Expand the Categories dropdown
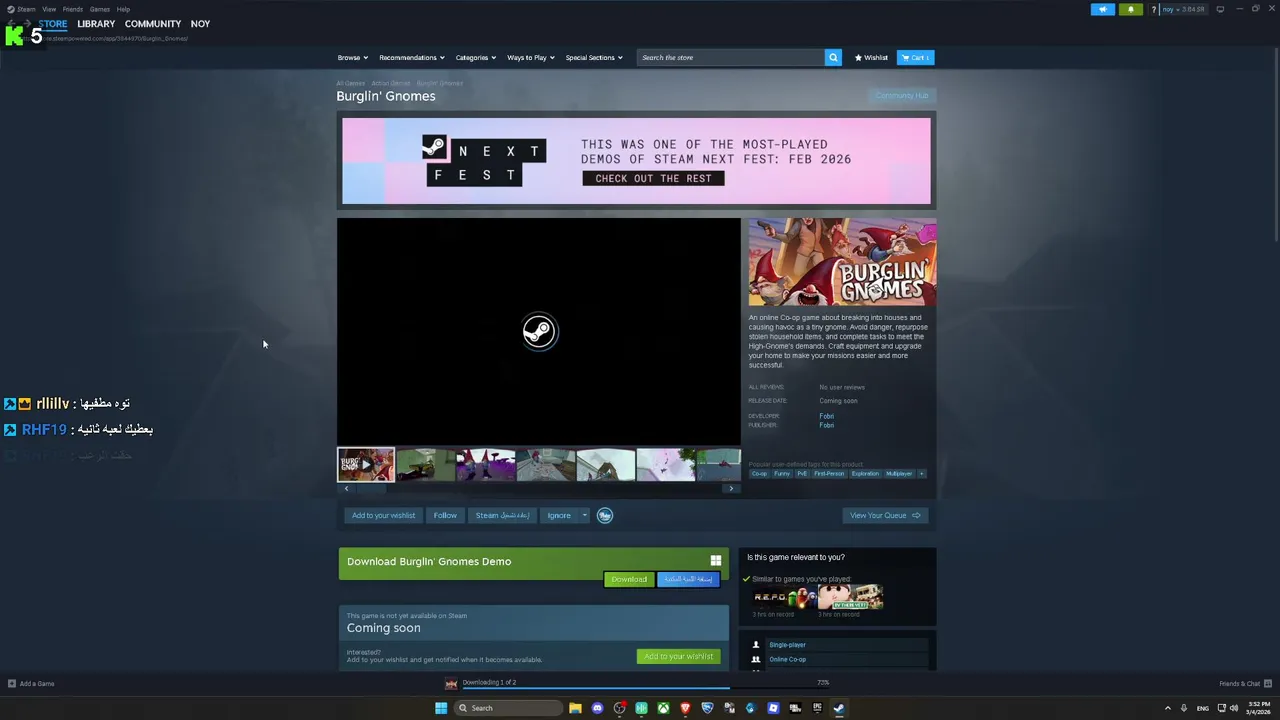This screenshot has height=720, width=1280. pyautogui.click(x=476, y=57)
